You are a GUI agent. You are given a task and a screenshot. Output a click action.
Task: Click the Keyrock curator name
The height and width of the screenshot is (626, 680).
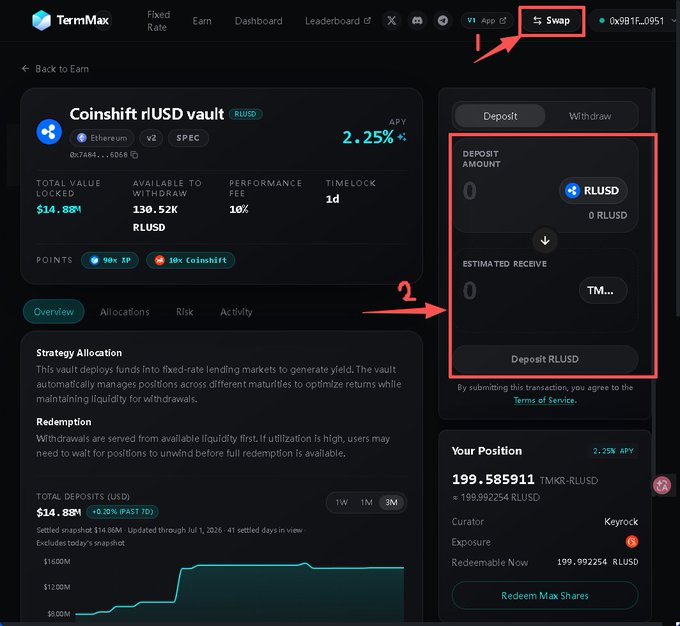click(621, 521)
